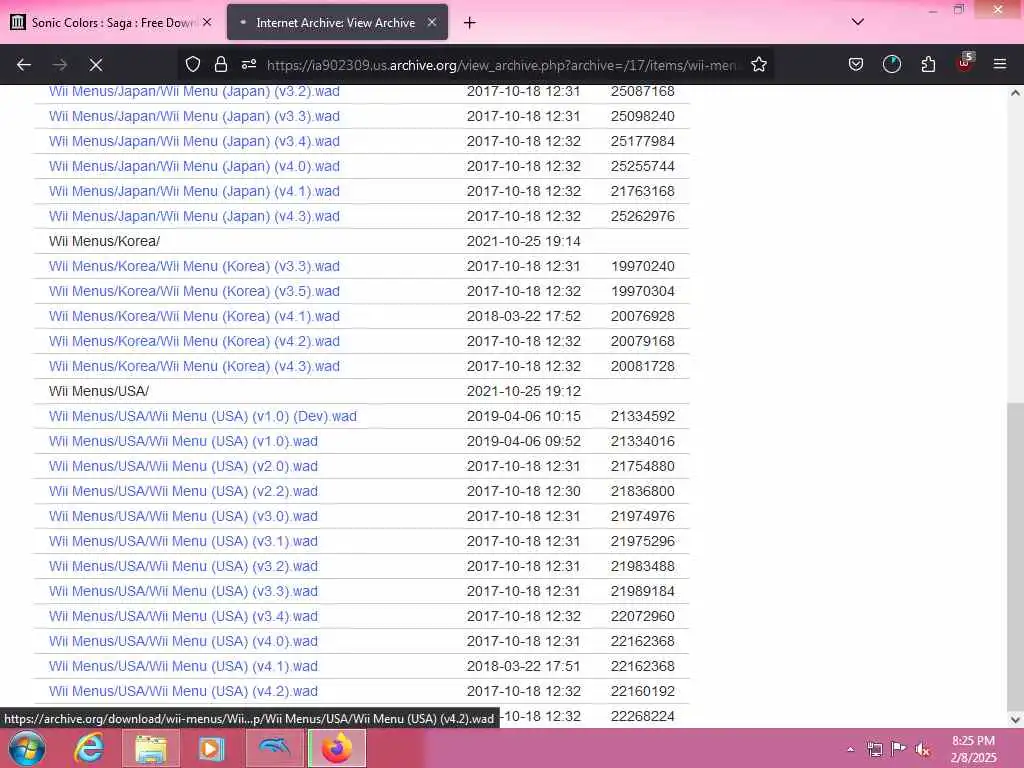Open the Firefox hamburger application menu
The width and height of the screenshot is (1024, 768).
click(x=1000, y=65)
